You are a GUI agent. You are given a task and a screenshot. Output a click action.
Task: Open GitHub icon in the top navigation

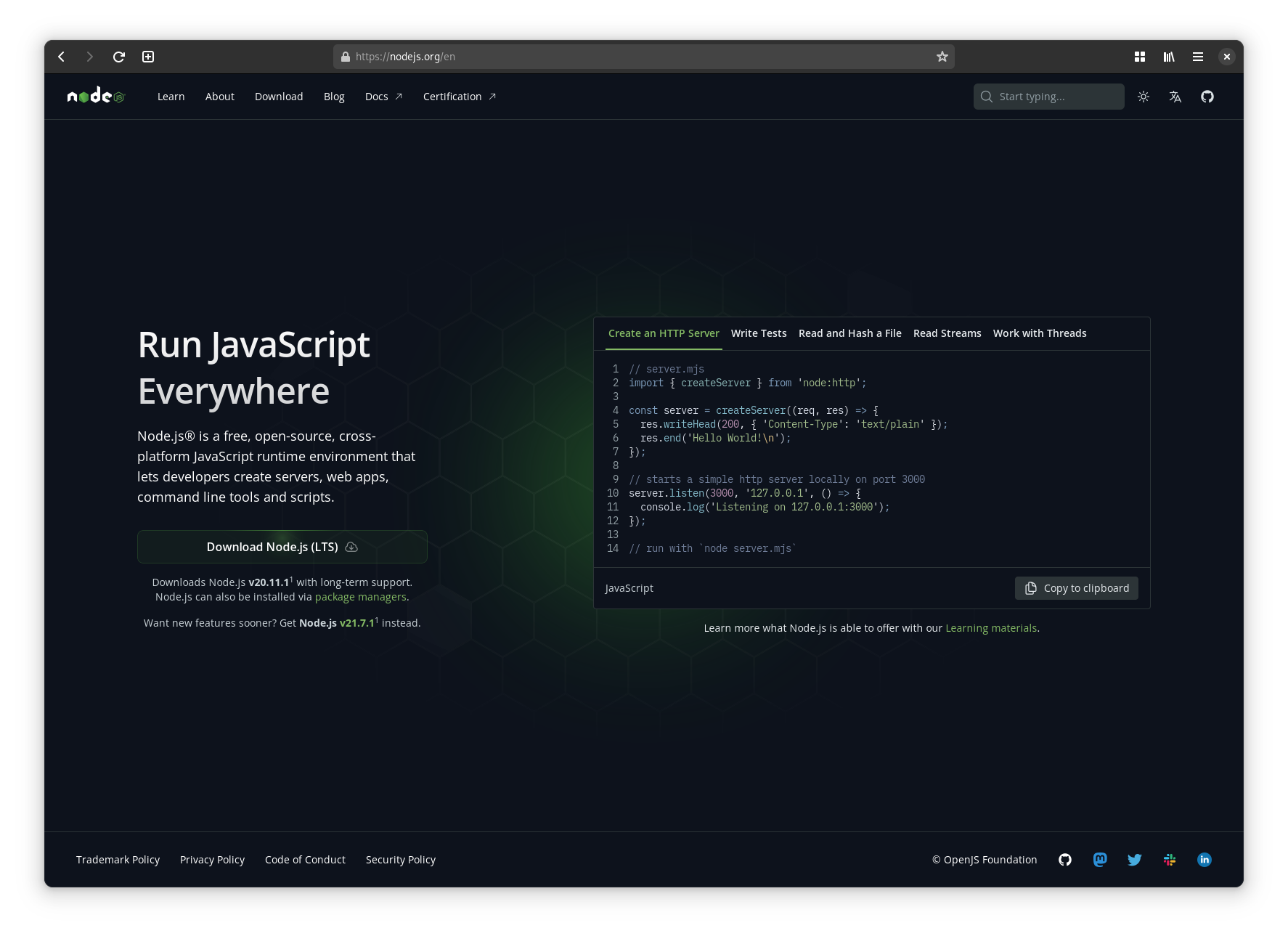1207,97
